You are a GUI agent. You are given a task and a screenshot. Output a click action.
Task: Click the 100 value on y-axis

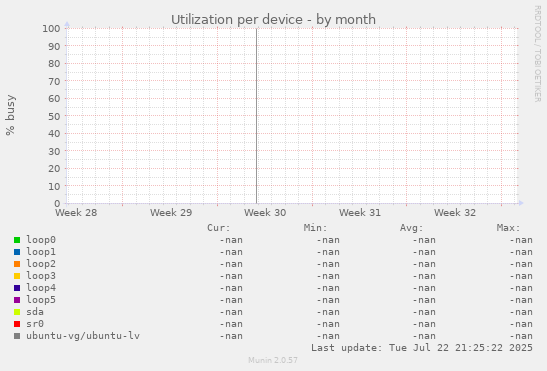click(51, 28)
